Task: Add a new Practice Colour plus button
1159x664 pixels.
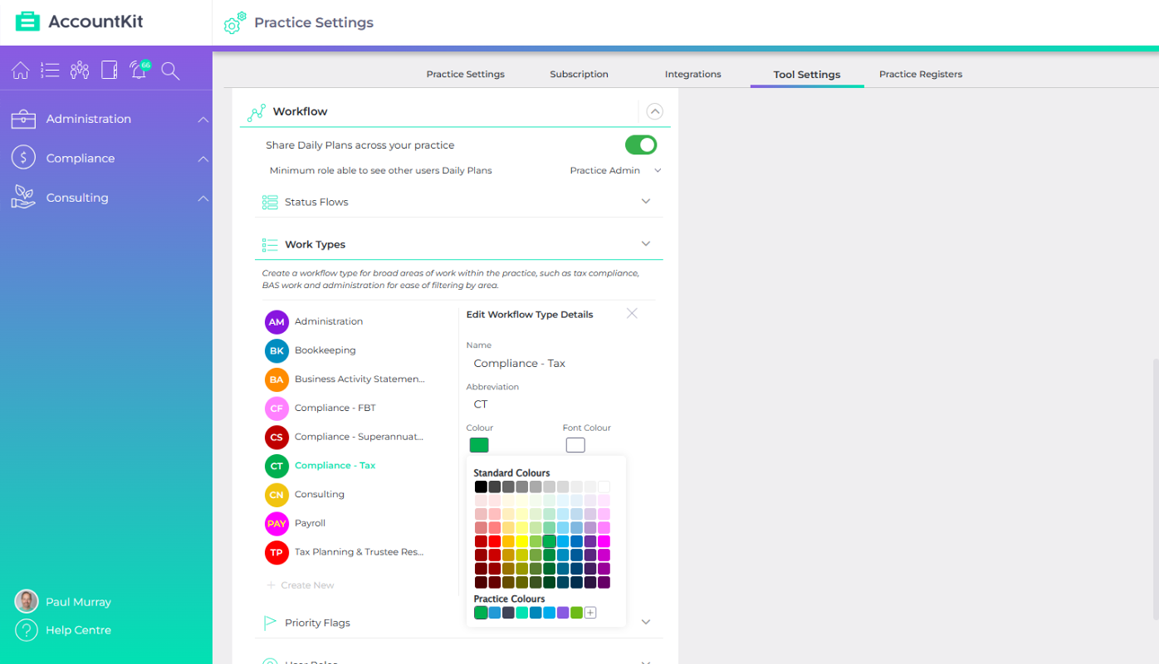Action: point(590,612)
